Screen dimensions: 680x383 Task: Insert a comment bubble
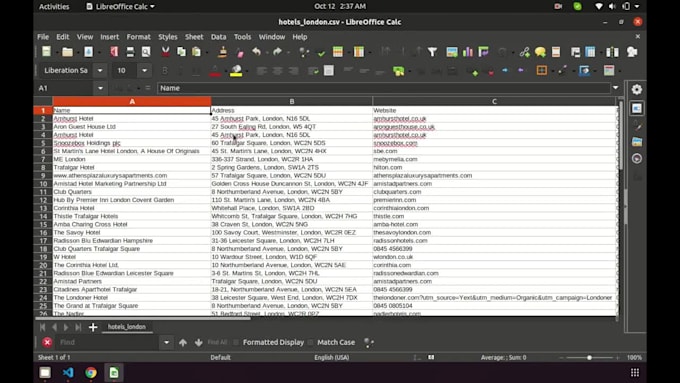tap(540, 52)
